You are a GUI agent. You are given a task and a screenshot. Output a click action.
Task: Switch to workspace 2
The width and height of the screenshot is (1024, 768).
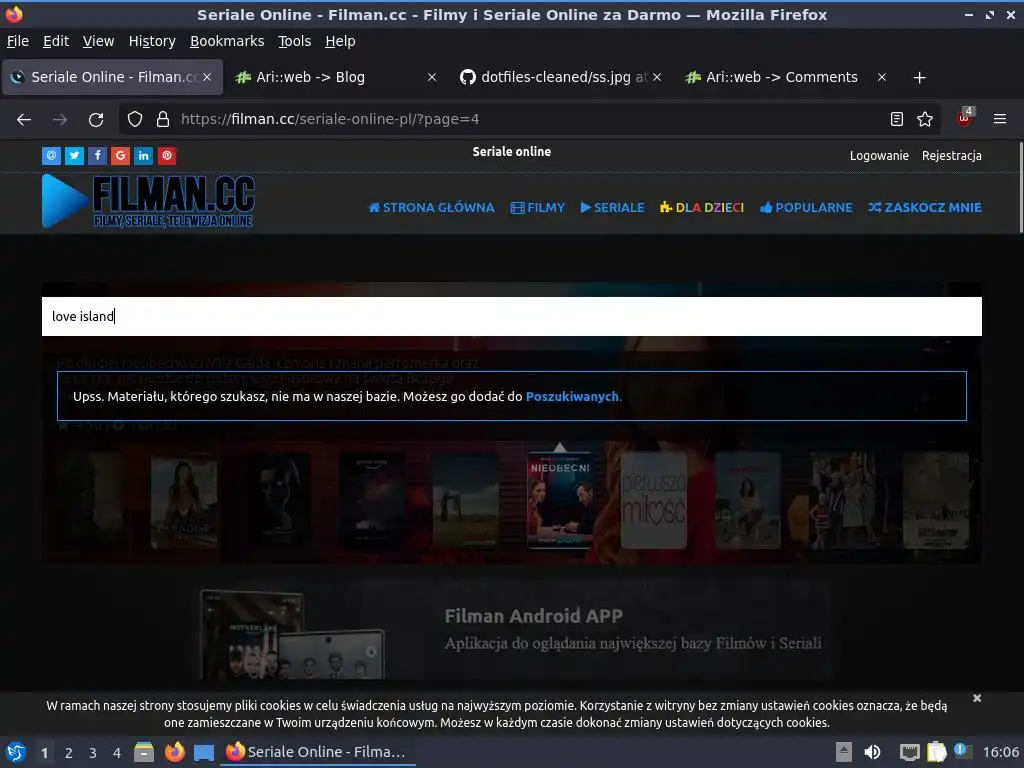tap(69, 753)
